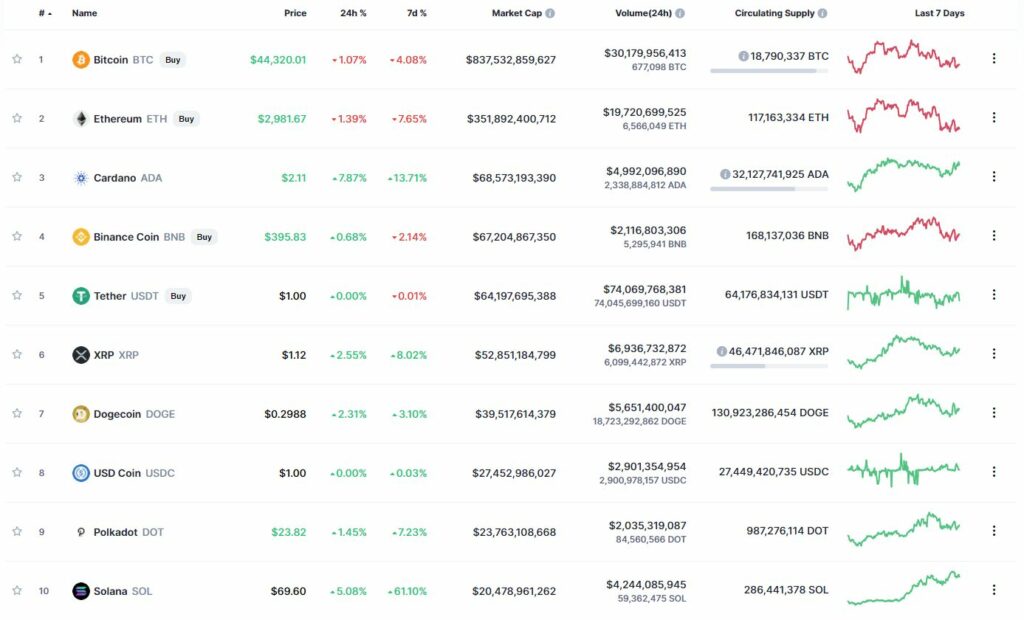Toggle the watchlist star for Cardano
Image resolution: width=1024 pixels, height=620 pixels.
17,178
